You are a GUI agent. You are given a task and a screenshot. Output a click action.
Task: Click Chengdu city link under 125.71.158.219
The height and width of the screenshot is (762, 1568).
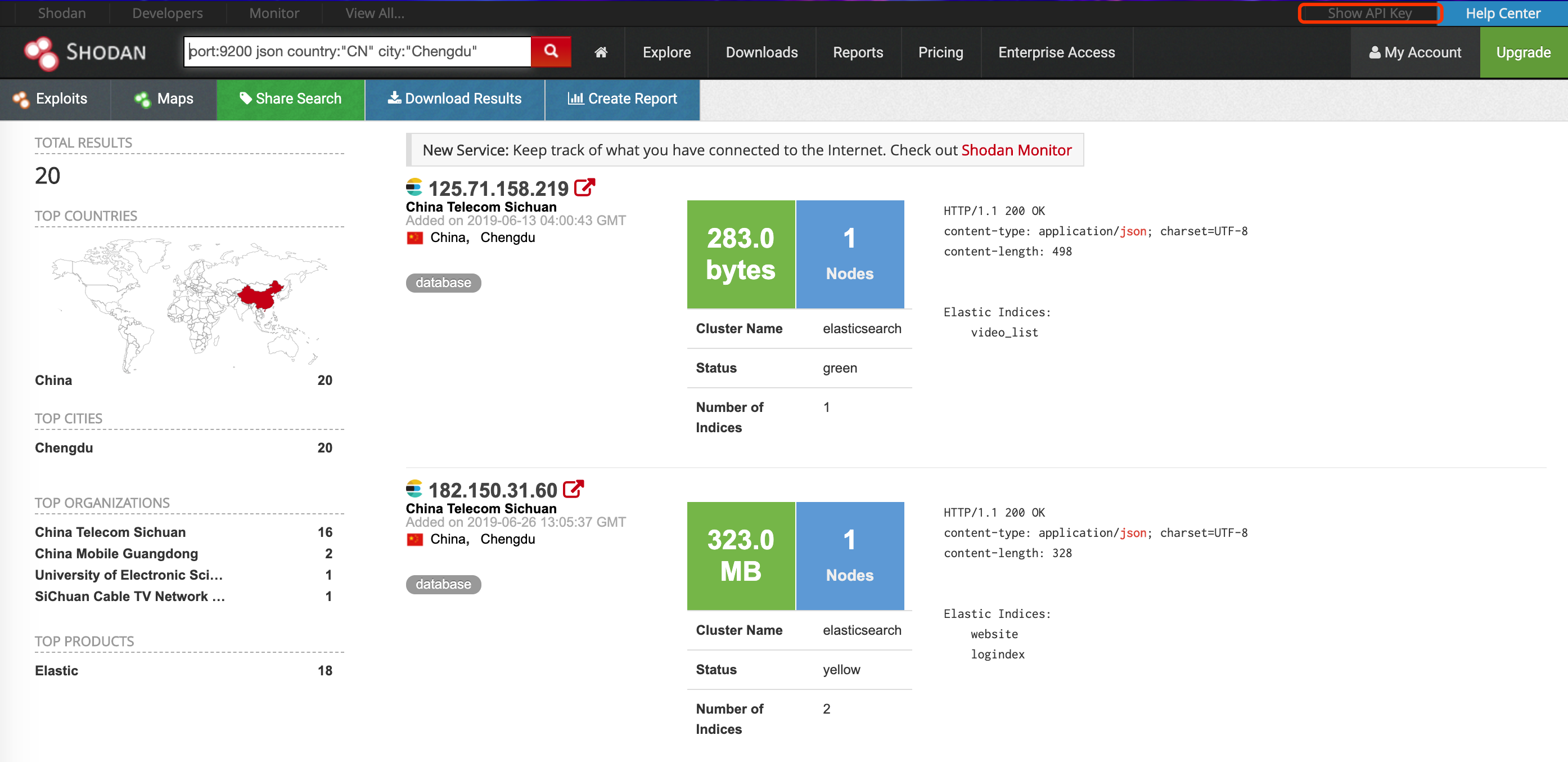click(x=508, y=237)
